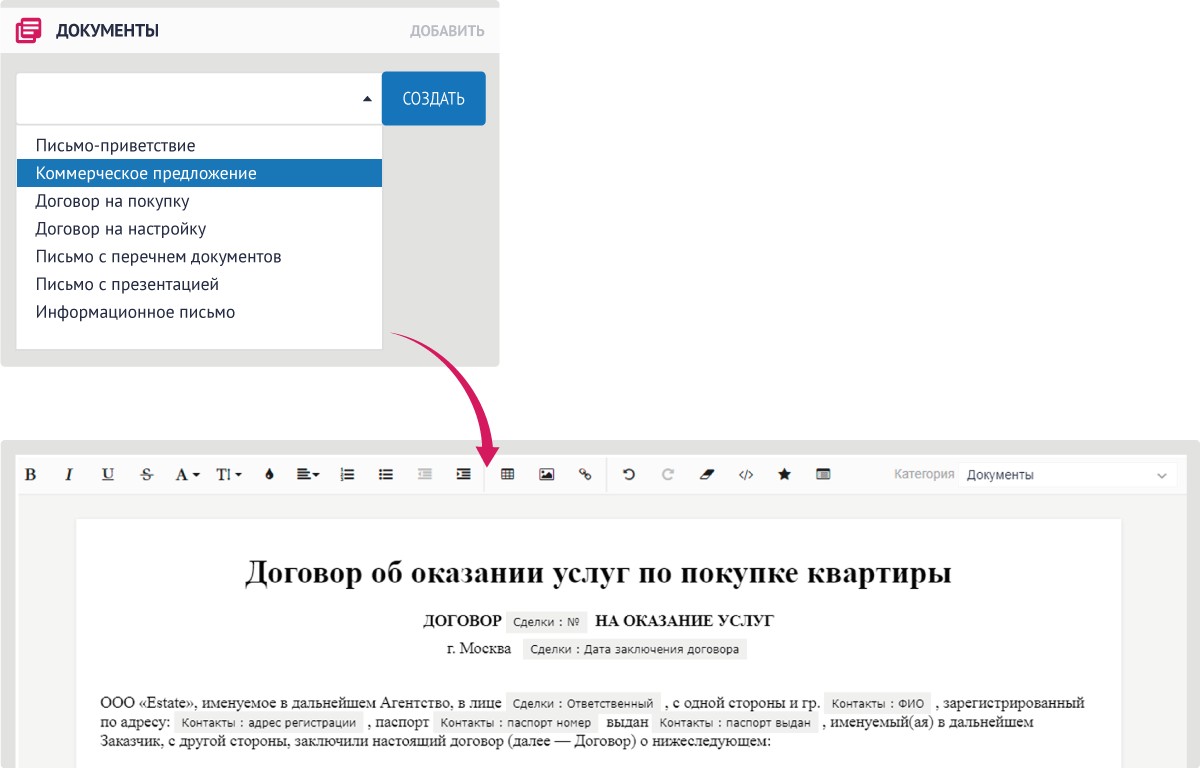Insert an ordered numbered list
Screen dimensions: 1200x768
coord(347,475)
